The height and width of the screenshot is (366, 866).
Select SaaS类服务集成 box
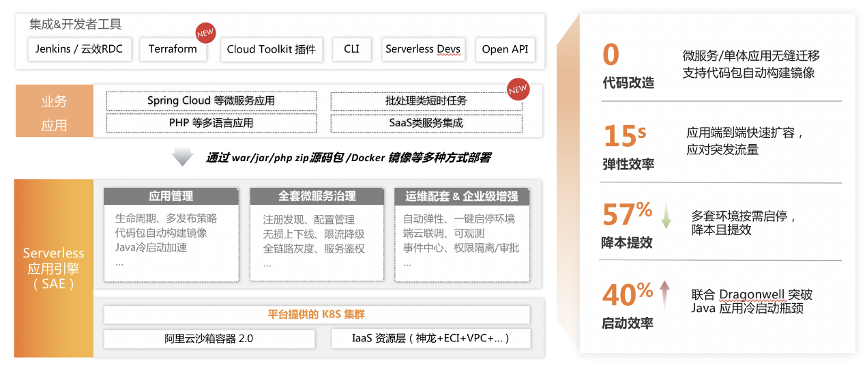(426, 123)
